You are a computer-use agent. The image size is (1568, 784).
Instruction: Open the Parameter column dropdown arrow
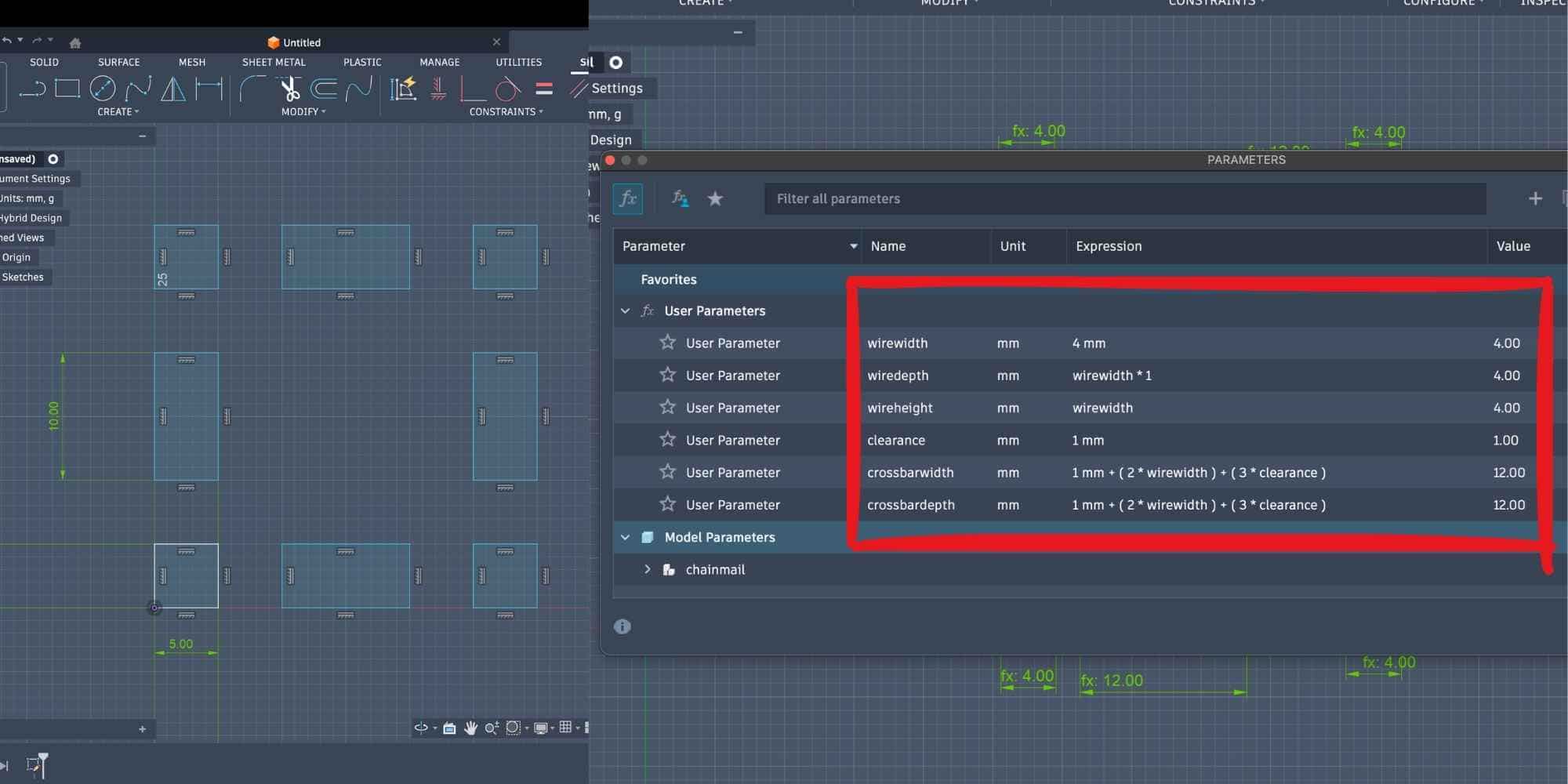point(853,246)
